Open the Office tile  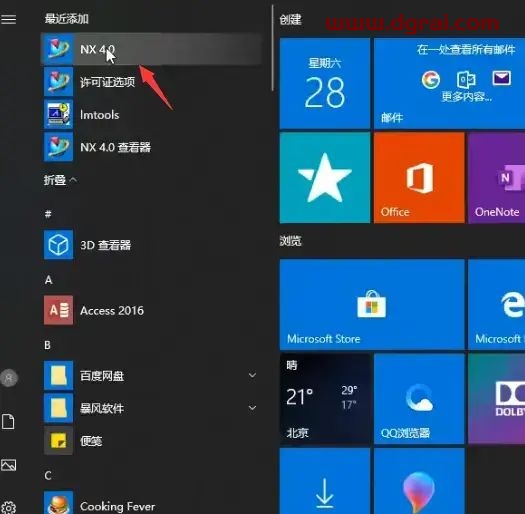coord(419,177)
